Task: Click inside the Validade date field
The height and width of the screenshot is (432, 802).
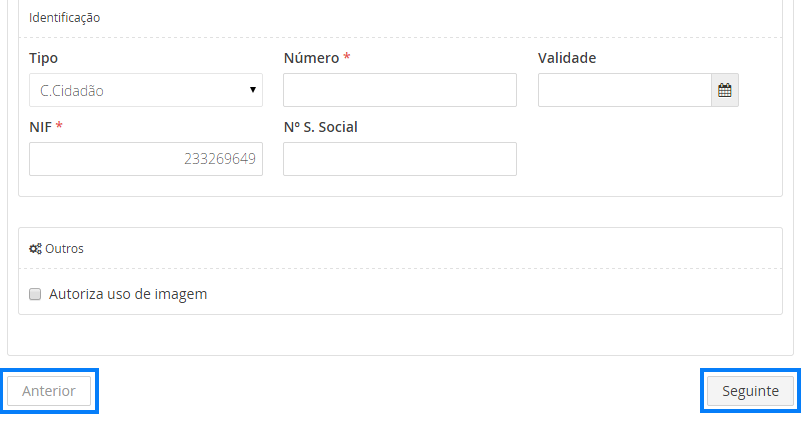Action: [625, 90]
